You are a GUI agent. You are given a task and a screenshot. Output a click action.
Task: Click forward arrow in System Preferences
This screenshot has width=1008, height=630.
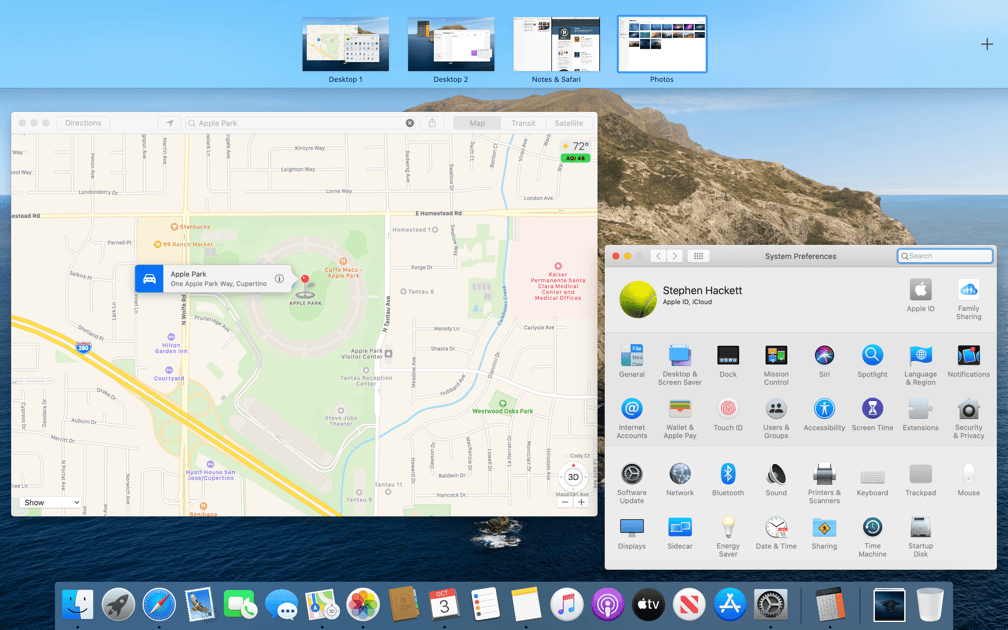tap(674, 256)
